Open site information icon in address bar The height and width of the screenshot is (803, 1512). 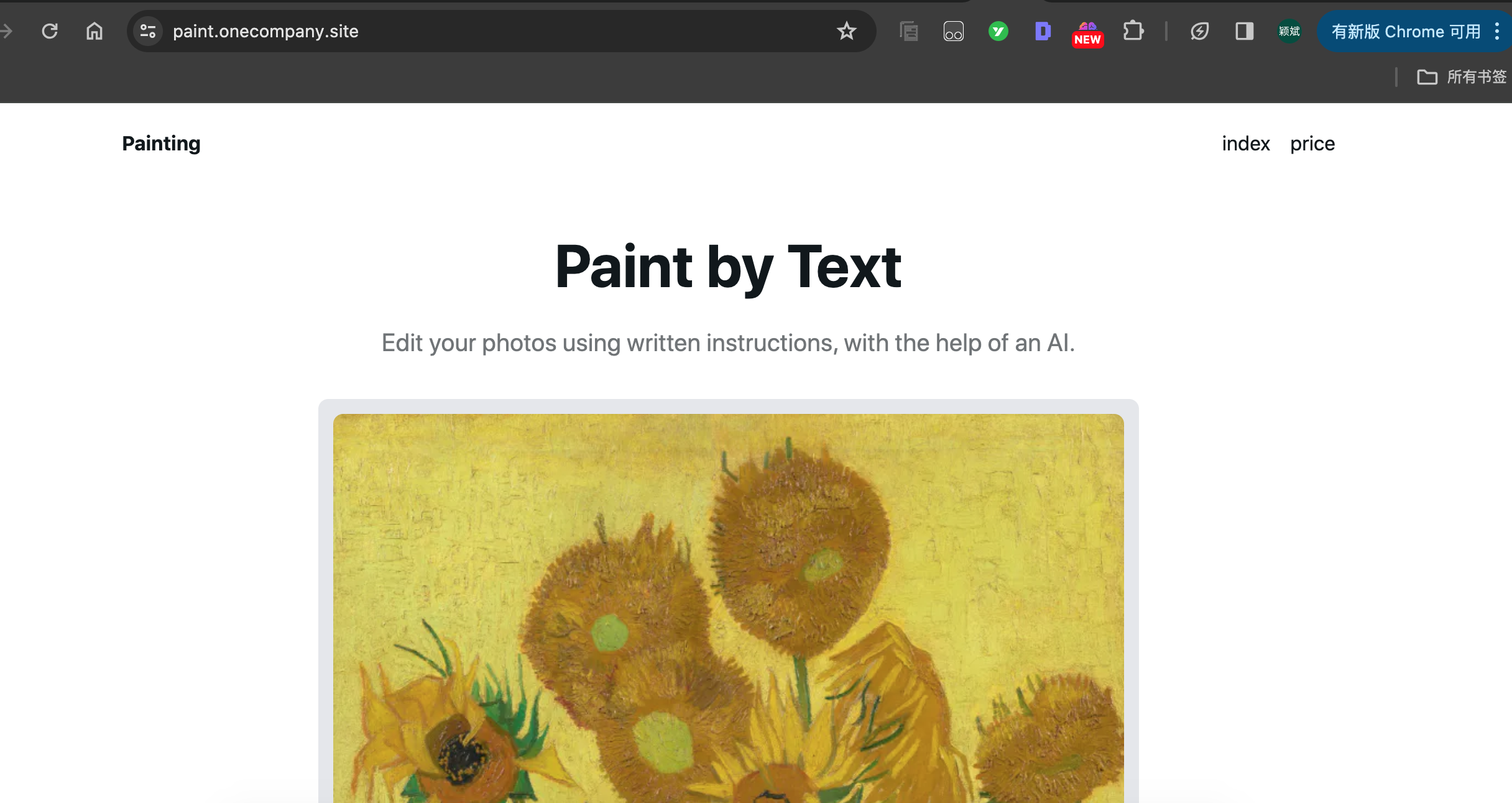point(148,31)
